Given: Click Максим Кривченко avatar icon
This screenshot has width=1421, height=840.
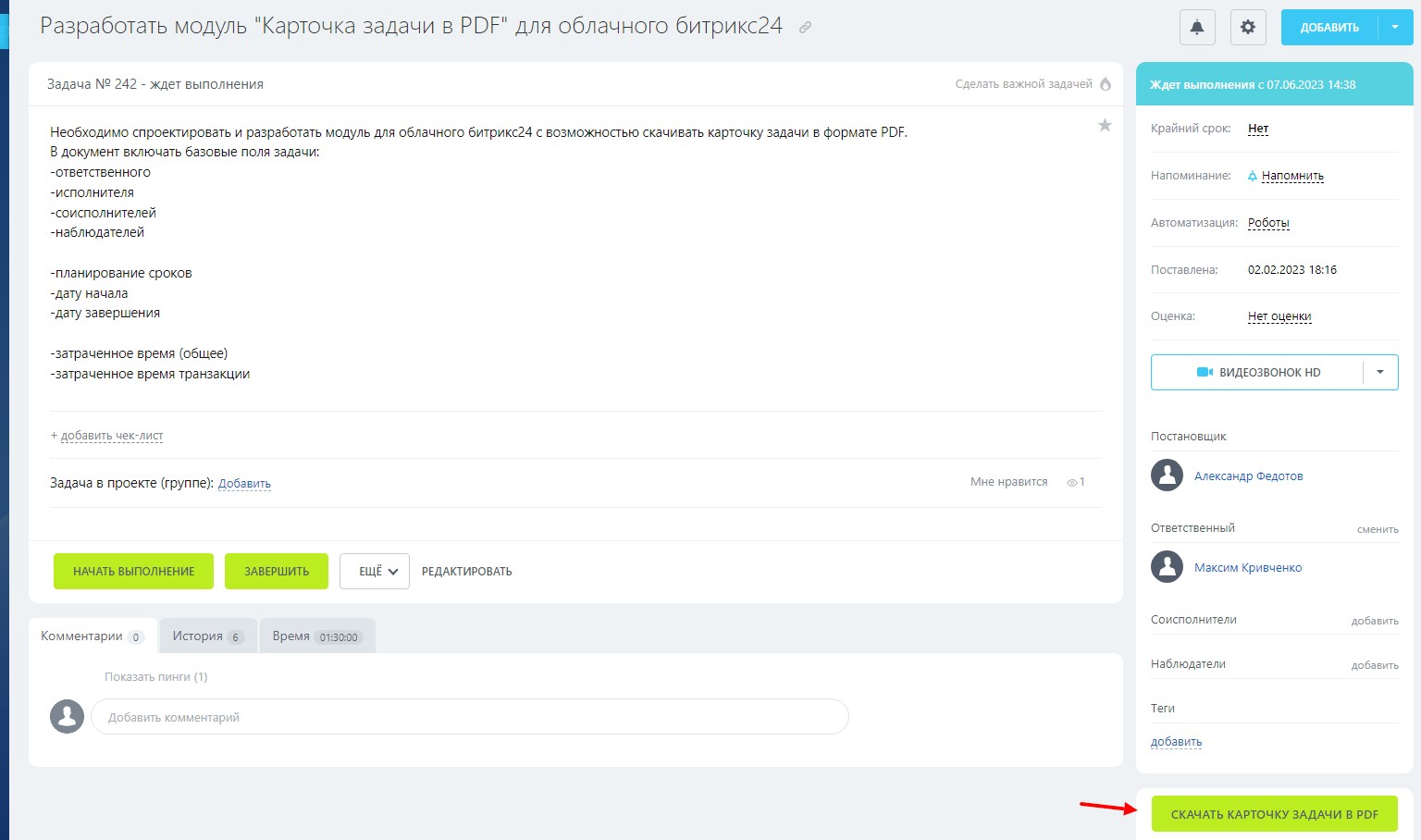Looking at the screenshot, I should [x=1168, y=567].
